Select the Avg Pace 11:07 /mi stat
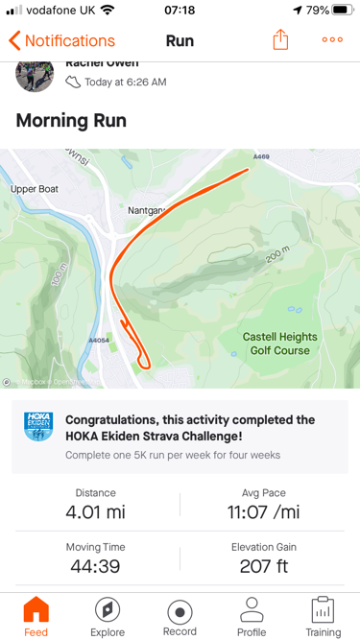This screenshot has width=360, height=640. tap(263, 505)
